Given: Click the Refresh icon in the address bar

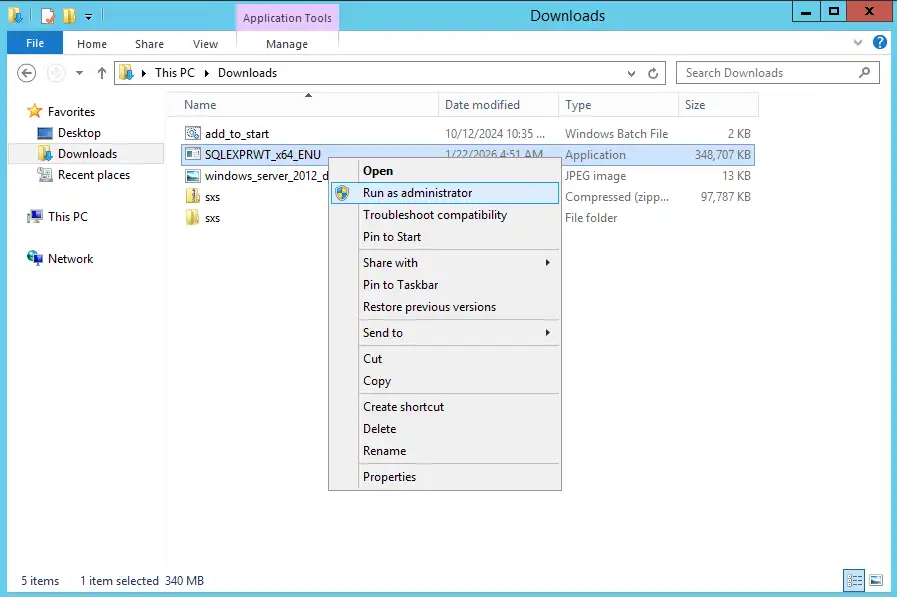Looking at the screenshot, I should pyautogui.click(x=655, y=73).
